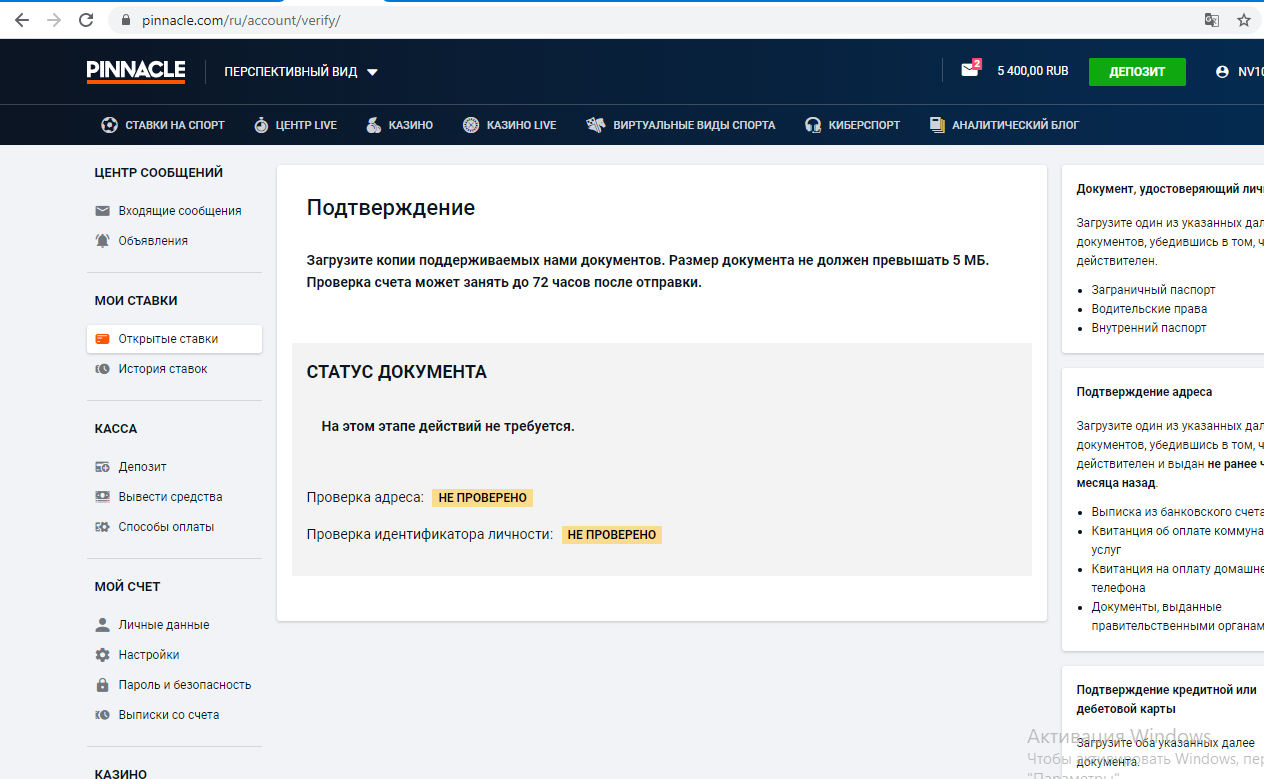Image resolution: width=1264 pixels, height=779 pixels.
Task: Select Открытые ставки in sidebar
Action: tap(168, 339)
